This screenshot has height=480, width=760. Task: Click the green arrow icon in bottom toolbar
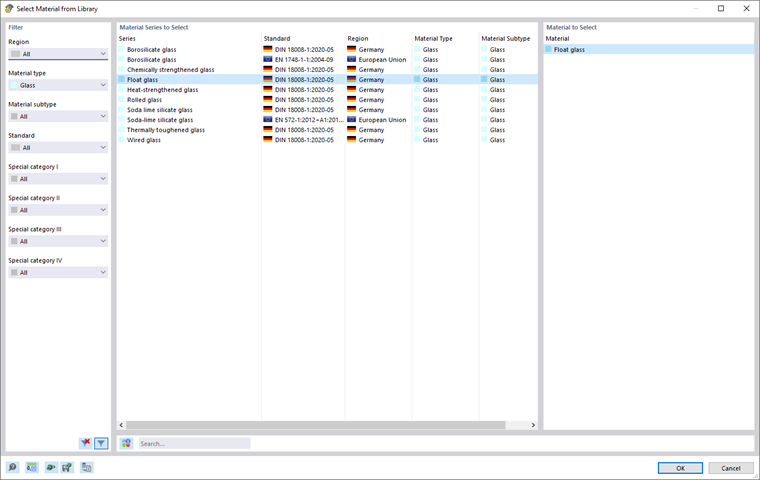click(50, 467)
